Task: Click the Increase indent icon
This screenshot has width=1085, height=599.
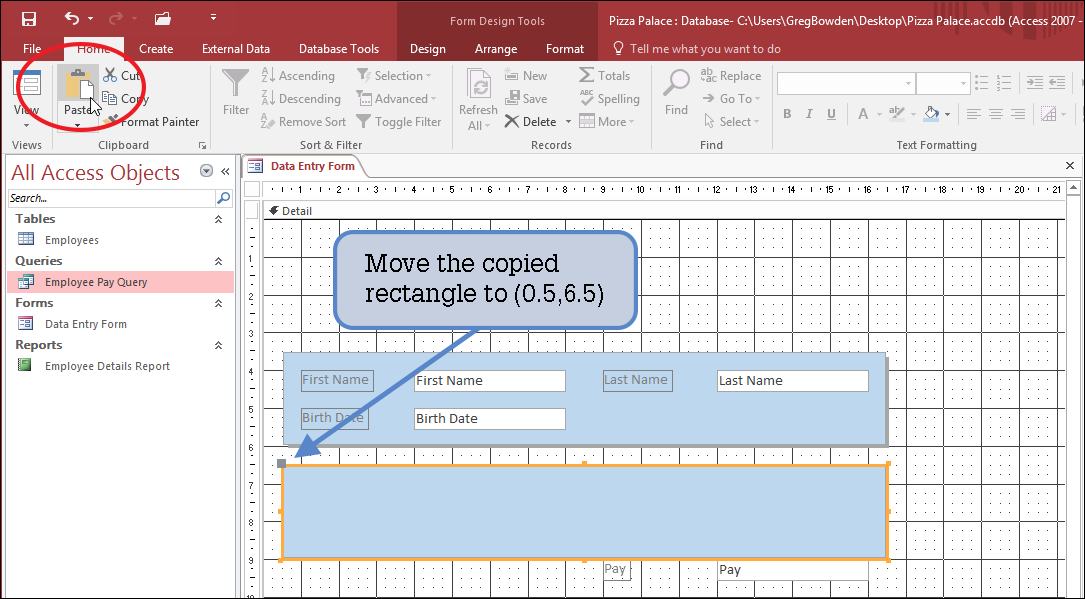Action: (1034, 83)
